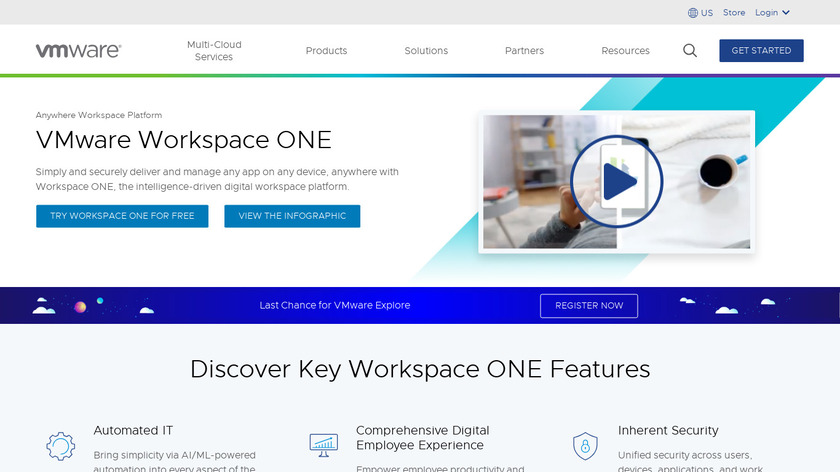Open the search magnifier icon

point(690,50)
